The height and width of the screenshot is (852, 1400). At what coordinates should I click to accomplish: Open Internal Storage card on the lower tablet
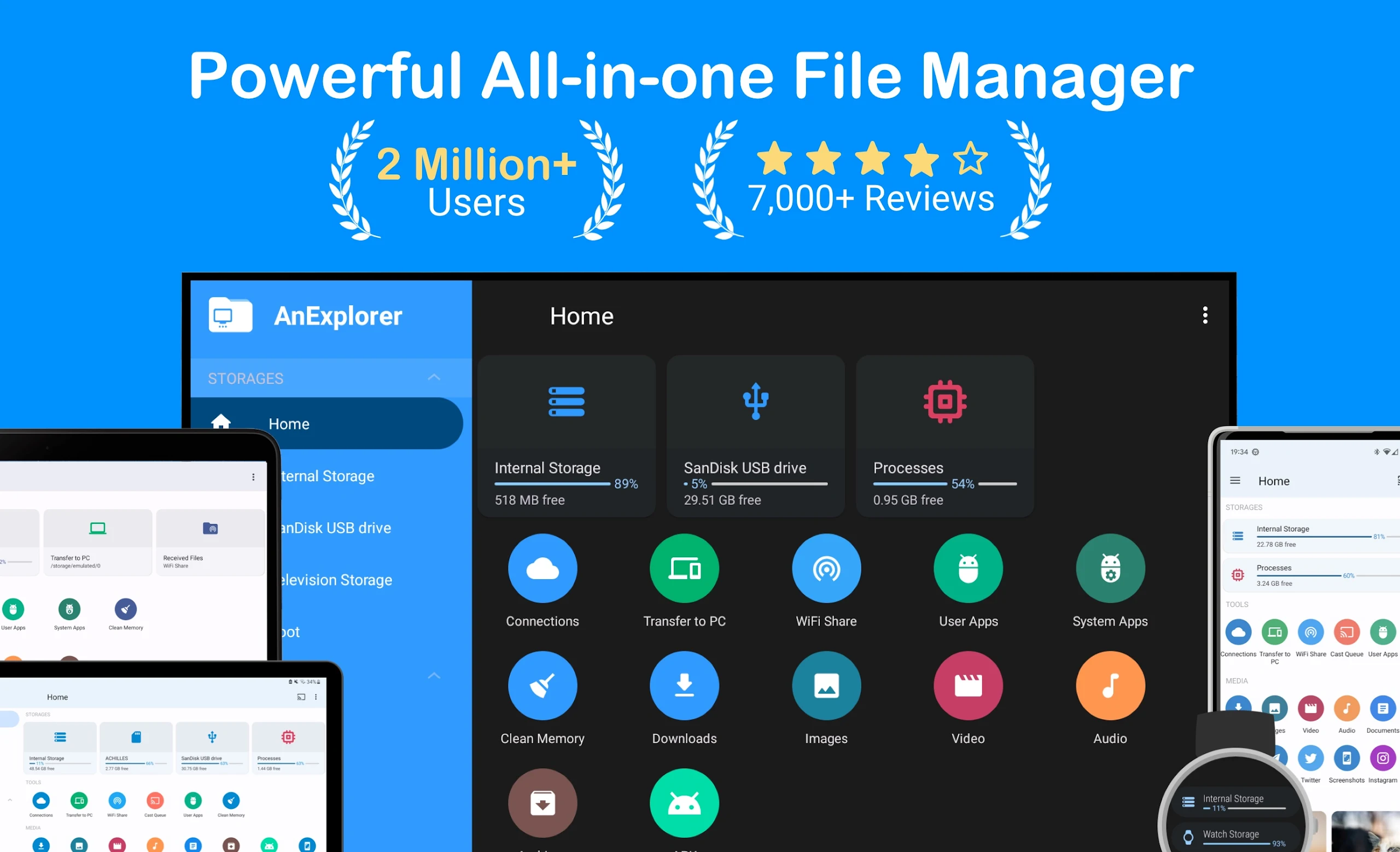(x=60, y=748)
